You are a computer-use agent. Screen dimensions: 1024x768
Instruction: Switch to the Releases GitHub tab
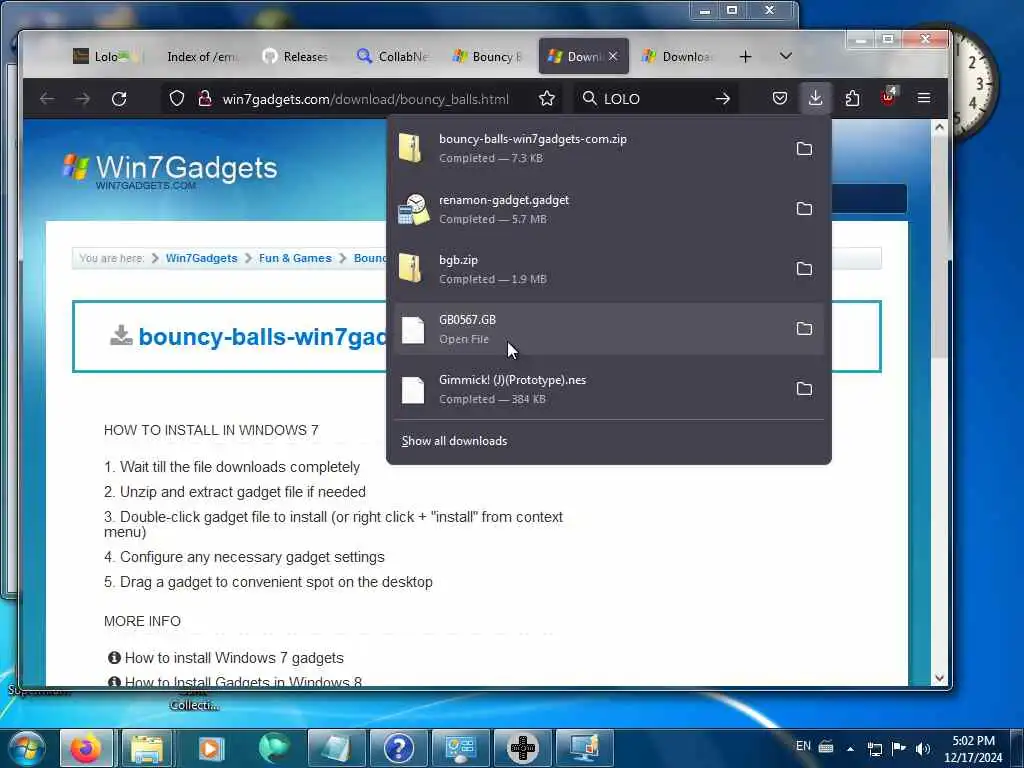(x=297, y=57)
